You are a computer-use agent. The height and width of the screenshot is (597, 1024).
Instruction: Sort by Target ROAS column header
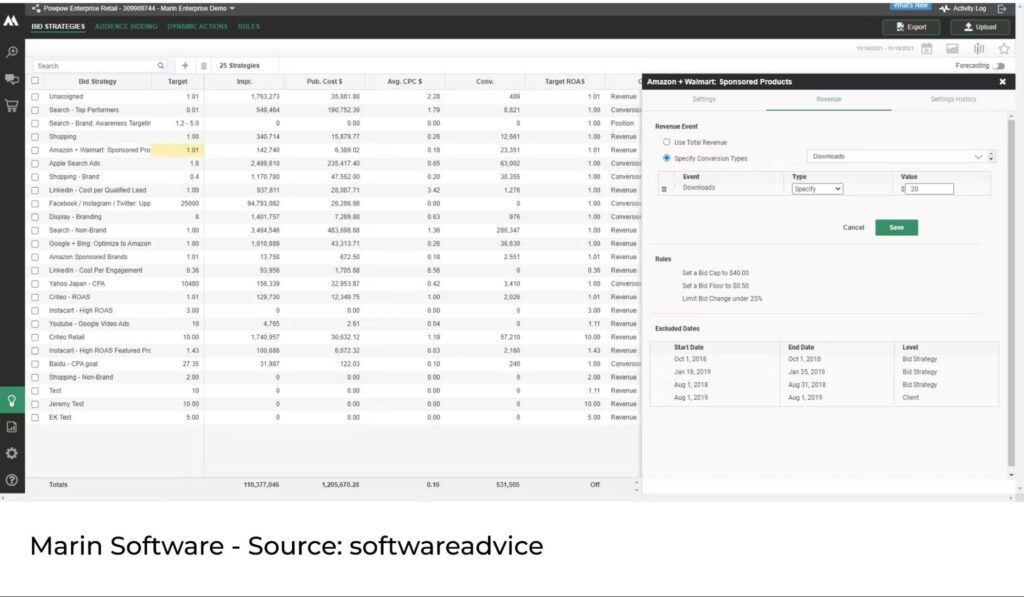pos(565,82)
